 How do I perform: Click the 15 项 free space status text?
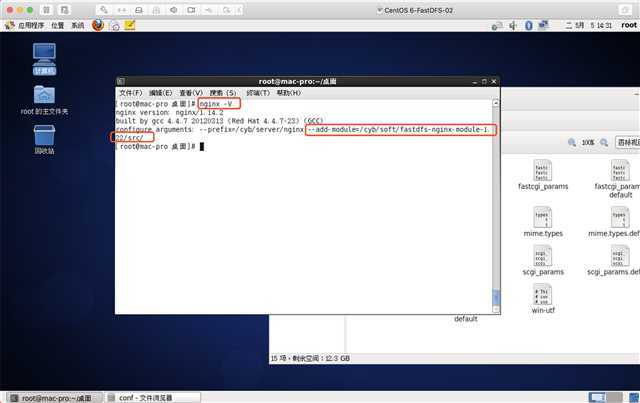coord(310,358)
